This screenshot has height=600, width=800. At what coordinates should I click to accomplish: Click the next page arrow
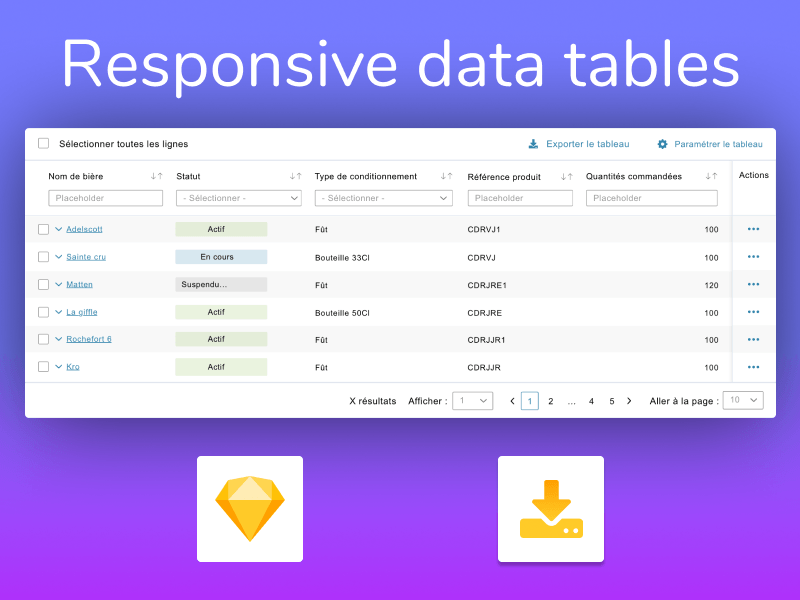point(629,400)
